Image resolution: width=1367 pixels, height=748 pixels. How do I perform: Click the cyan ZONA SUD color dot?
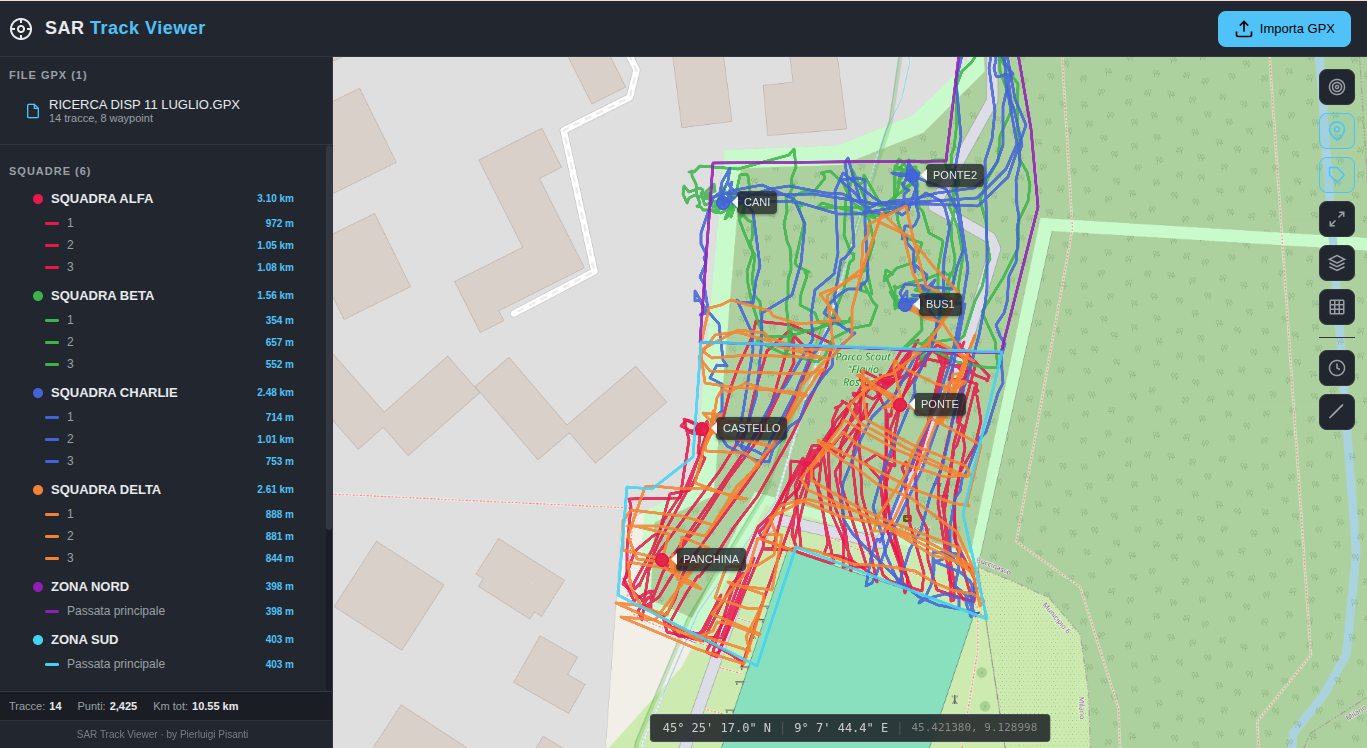38,640
